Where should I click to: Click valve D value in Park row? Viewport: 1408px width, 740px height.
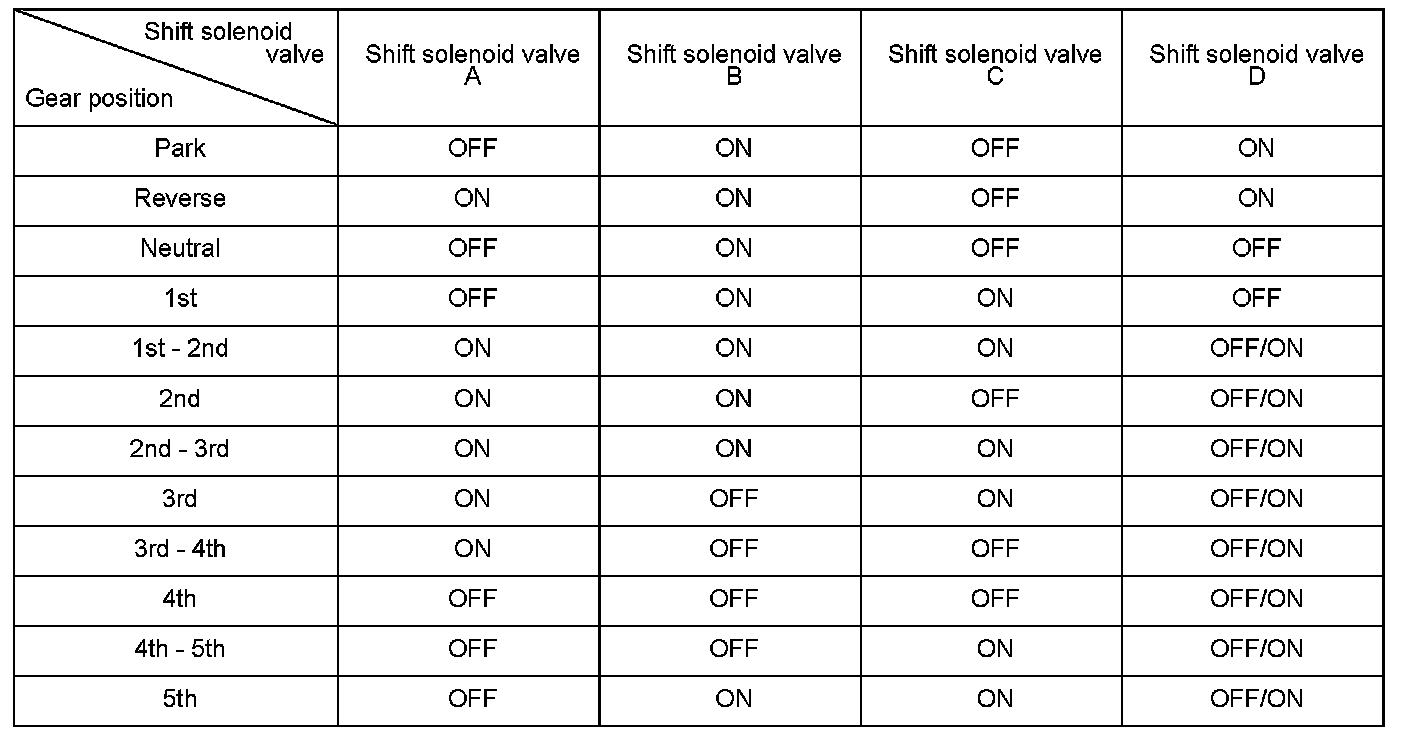tap(1256, 148)
